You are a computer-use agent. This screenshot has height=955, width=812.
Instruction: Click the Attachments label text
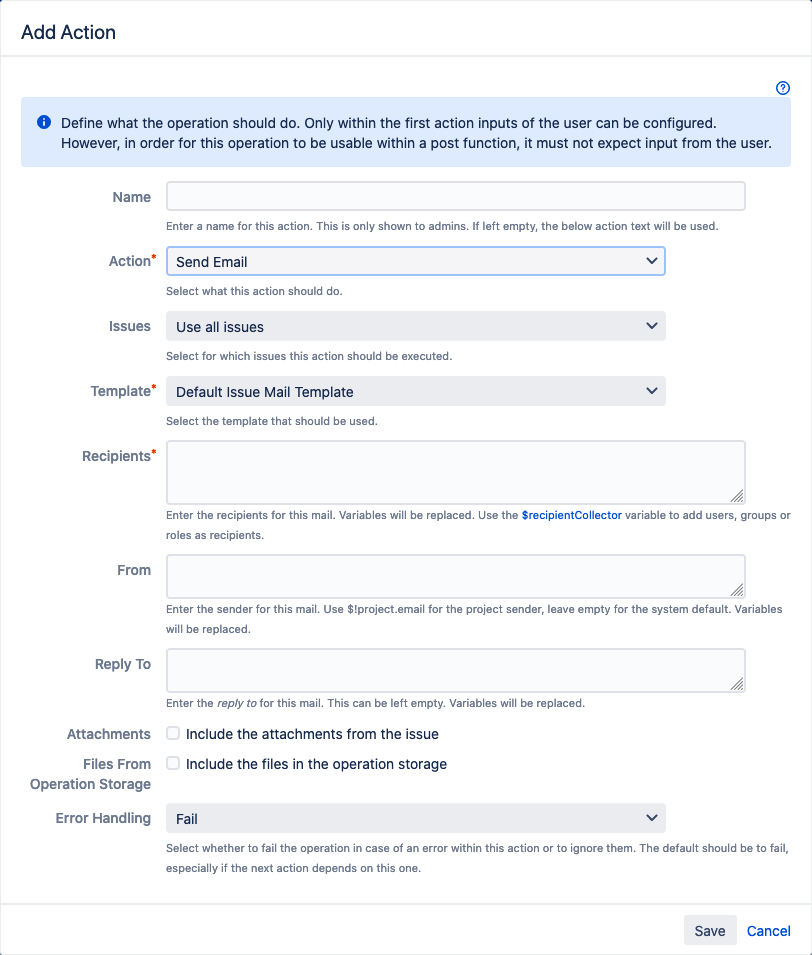click(109, 734)
